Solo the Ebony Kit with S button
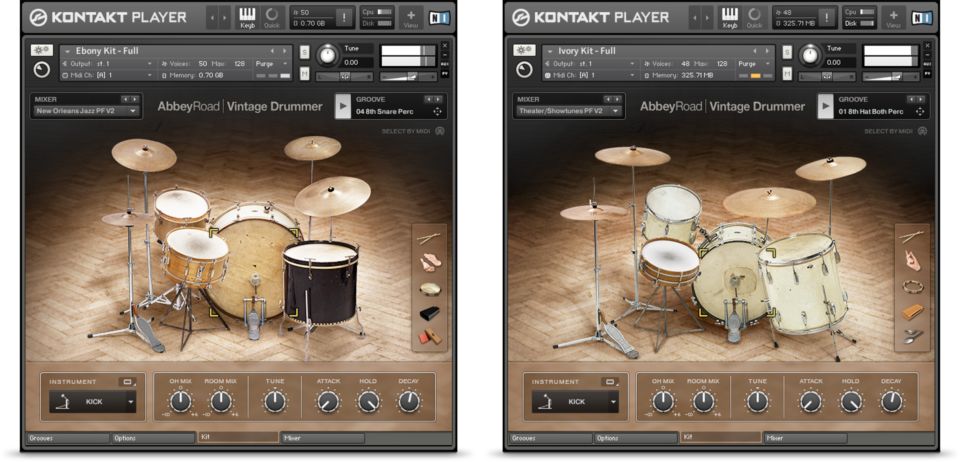 [x=304, y=51]
